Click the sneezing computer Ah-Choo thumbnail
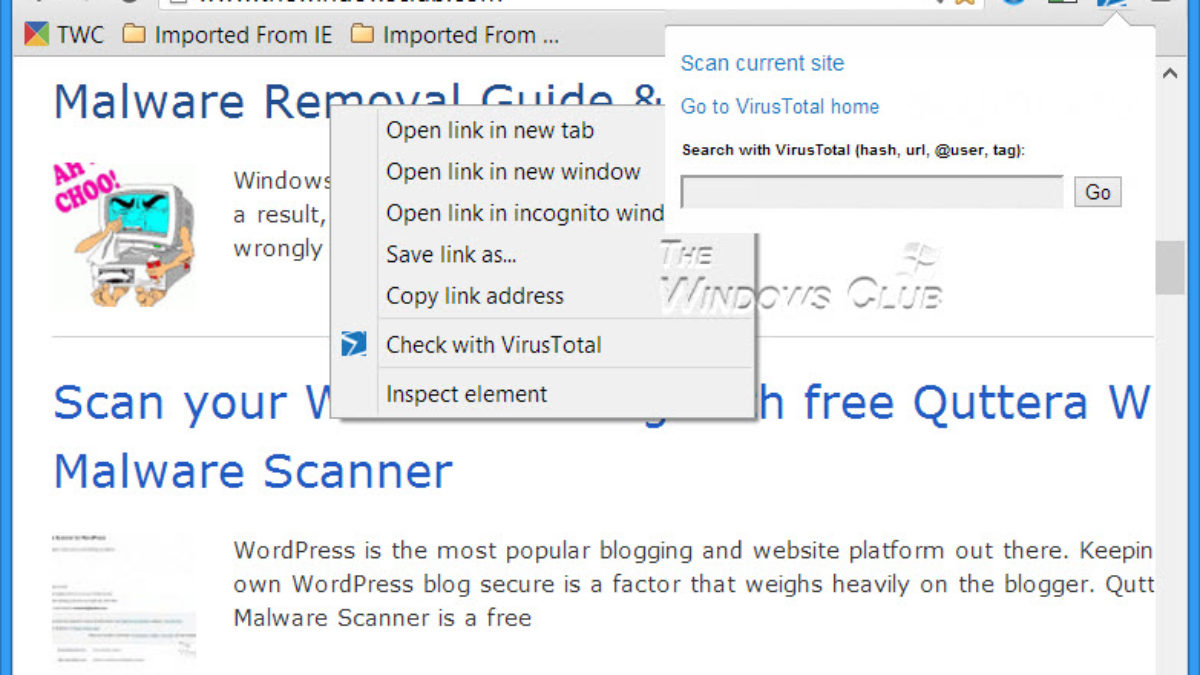Image resolution: width=1200 pixels, height=675 pixels. click(x=125, y=233)
